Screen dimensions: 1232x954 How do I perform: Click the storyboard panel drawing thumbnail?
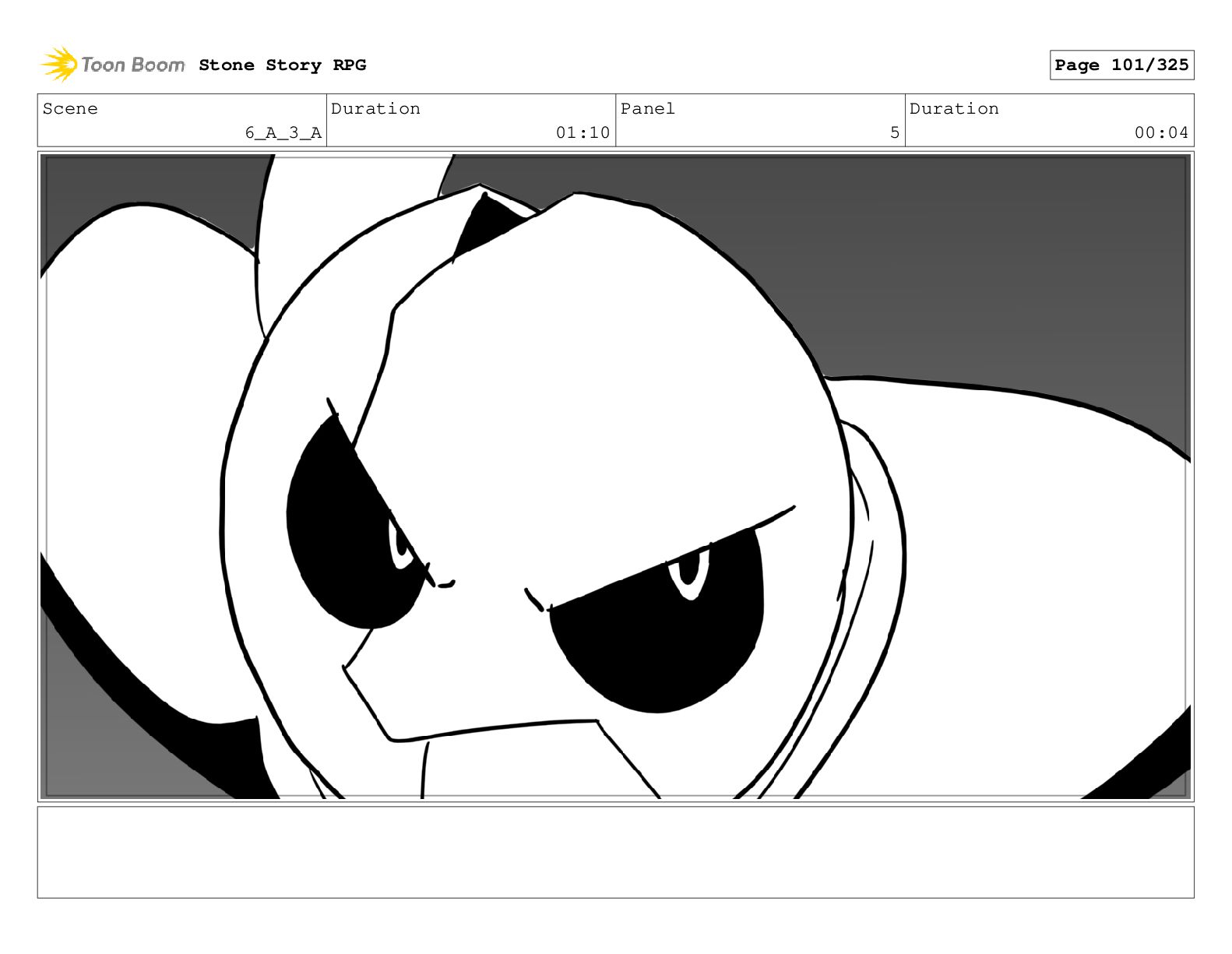(x=615, y=477)
